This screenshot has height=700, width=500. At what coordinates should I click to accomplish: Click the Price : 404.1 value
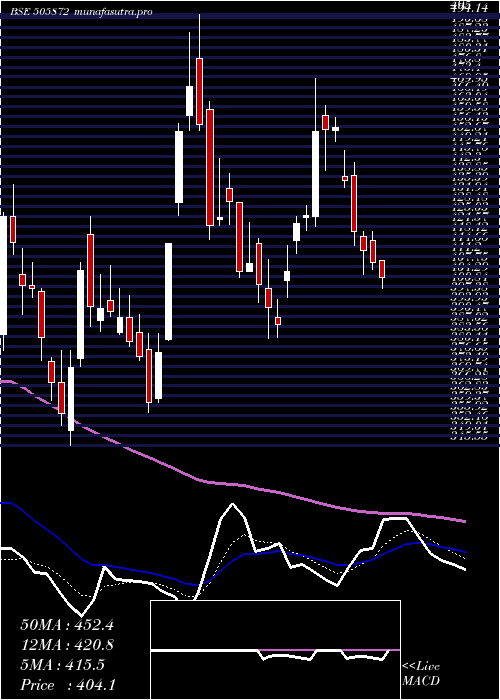point(67,685)
